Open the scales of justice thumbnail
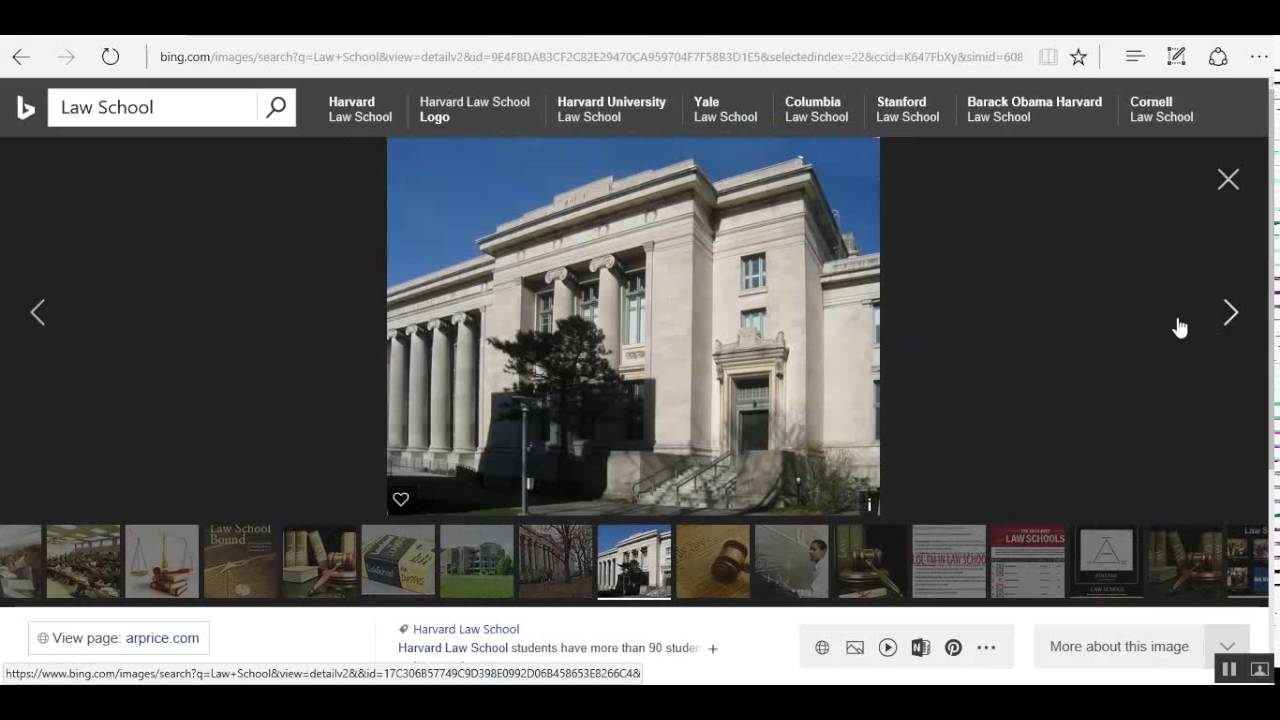 click(162, 561)
